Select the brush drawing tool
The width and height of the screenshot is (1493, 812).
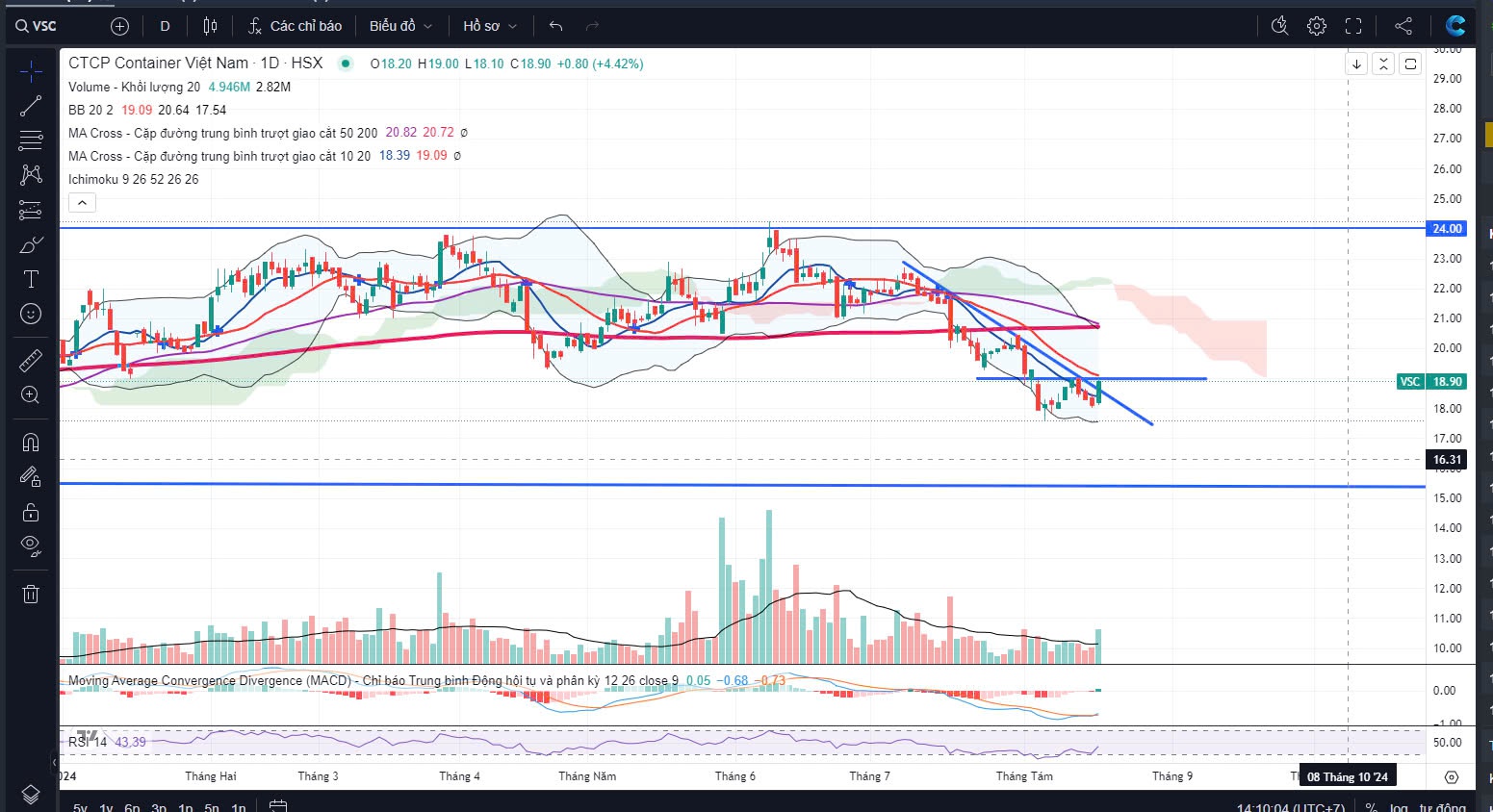[x=31, y=244]
